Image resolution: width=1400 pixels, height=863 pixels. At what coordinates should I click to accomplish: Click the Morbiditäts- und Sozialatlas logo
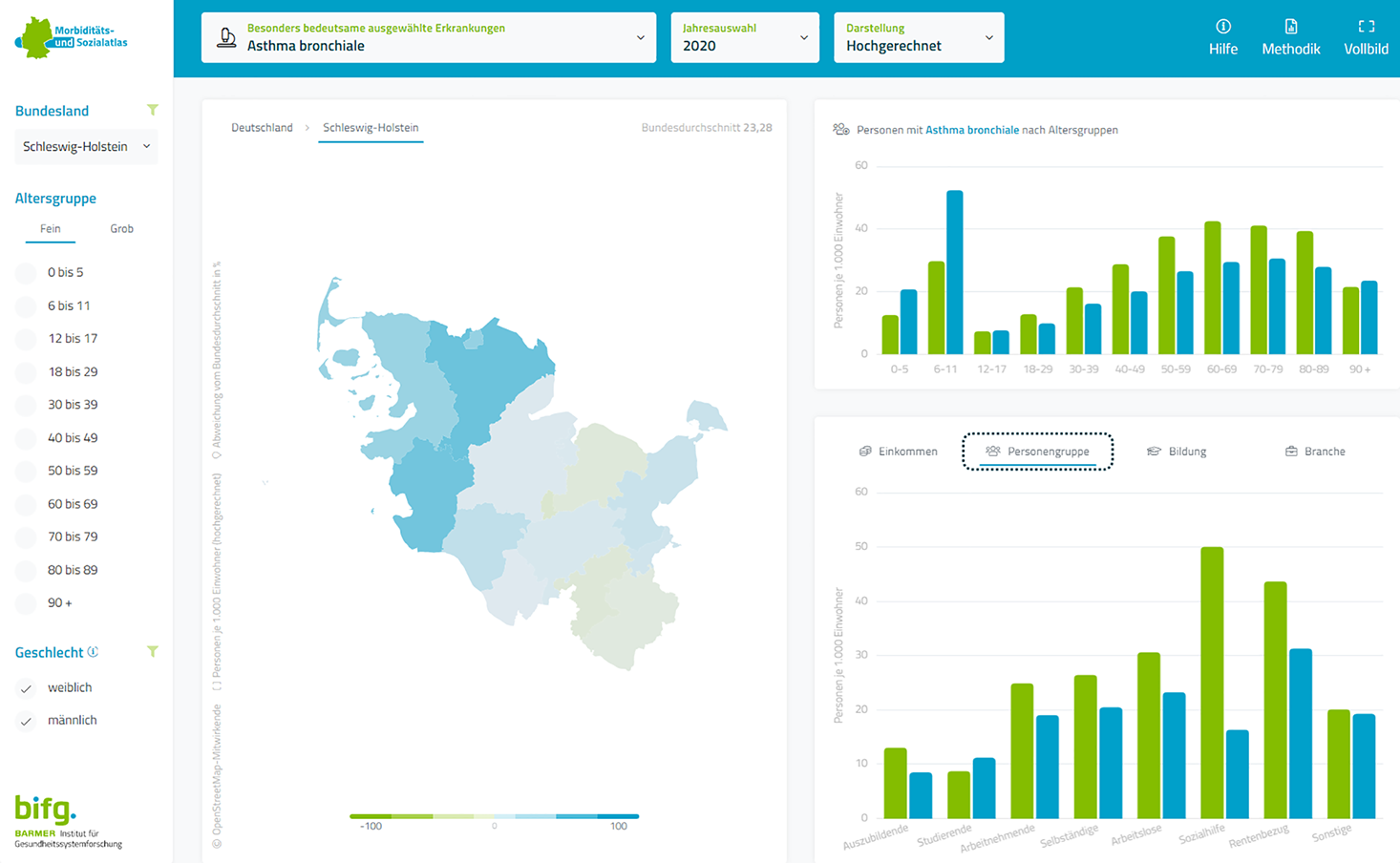point(72,38)
